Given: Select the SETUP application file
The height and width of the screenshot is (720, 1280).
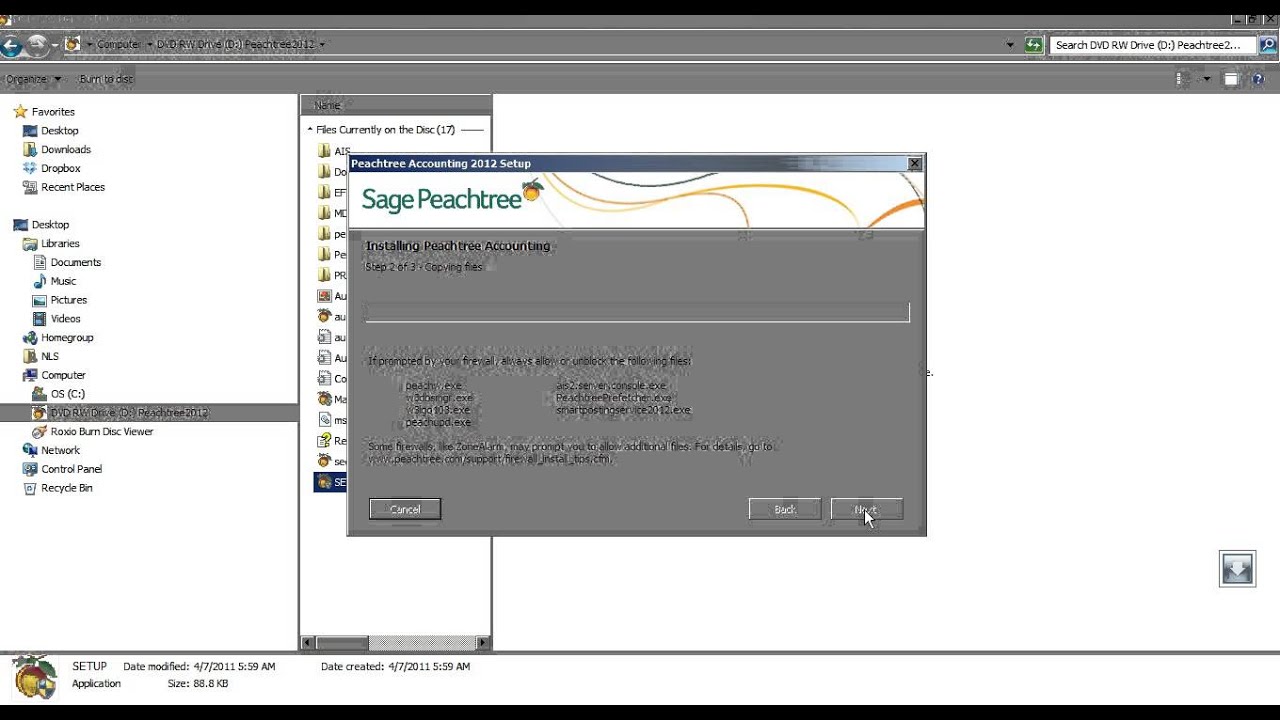Looking at the screenshot, I should click(x=331, y=482).
